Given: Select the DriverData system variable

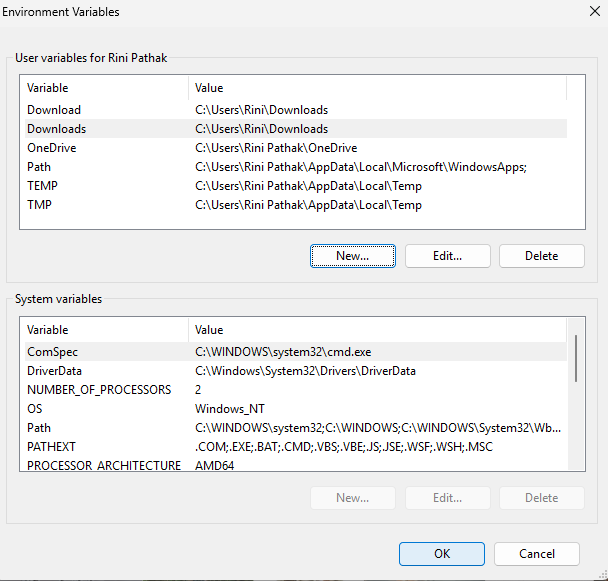Looking at the screenshot, I should tap(55, 371).
